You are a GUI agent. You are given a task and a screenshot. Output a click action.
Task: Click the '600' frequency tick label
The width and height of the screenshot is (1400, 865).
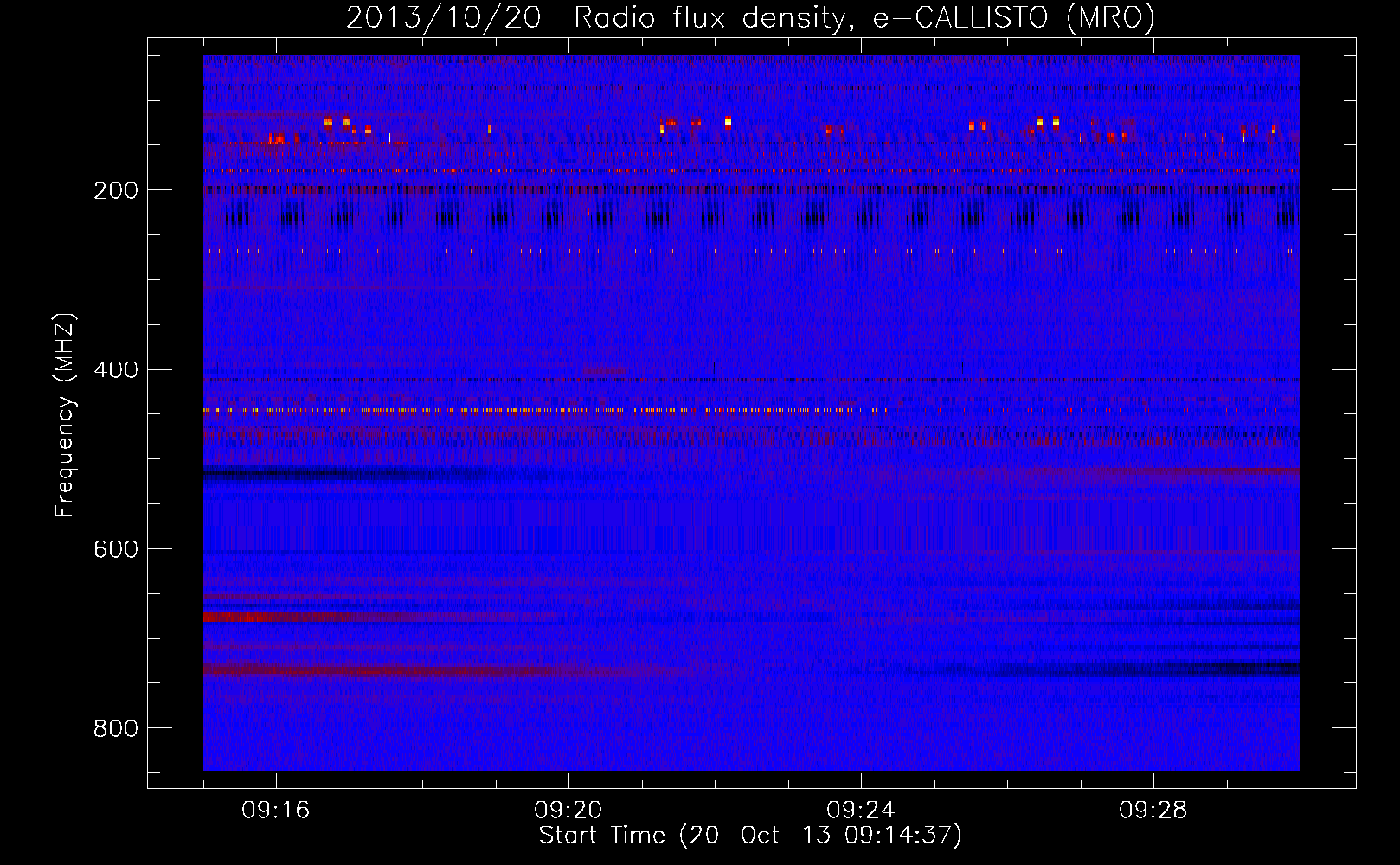[115, 549]
